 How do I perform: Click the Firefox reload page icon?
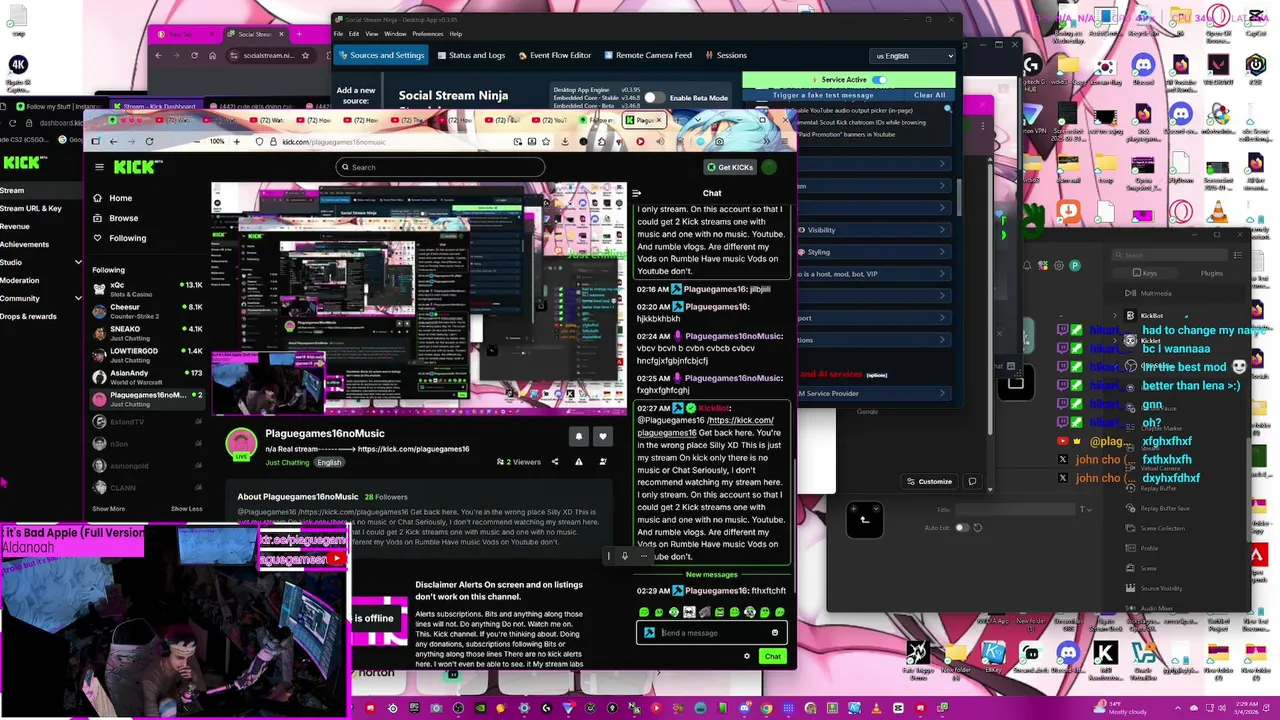click(149, 142)
